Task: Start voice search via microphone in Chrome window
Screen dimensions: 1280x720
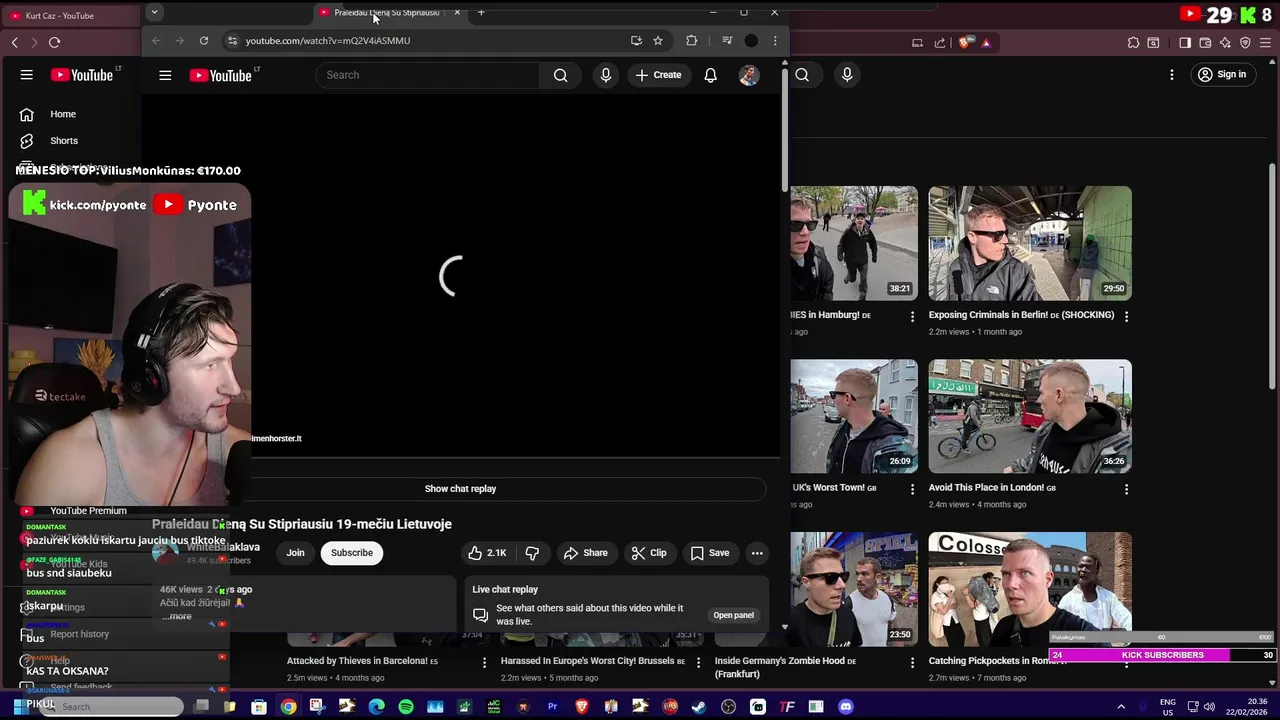Action: tap(606, 75)
